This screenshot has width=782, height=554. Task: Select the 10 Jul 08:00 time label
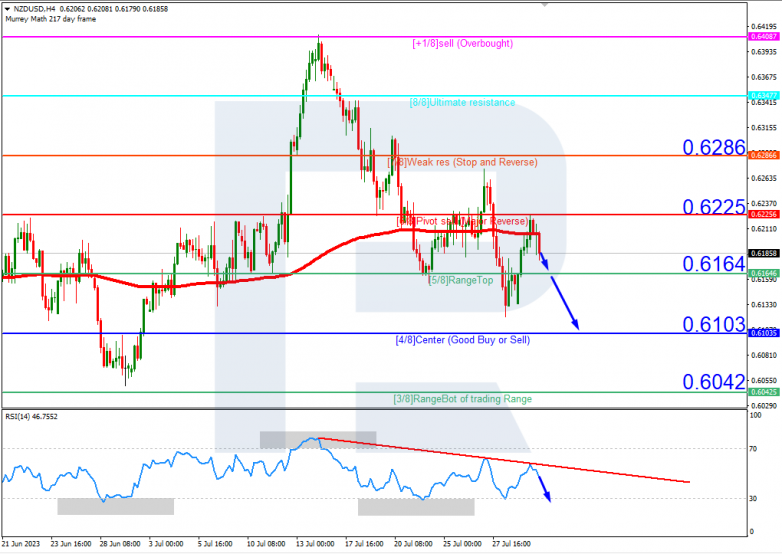[x=266, y=544]
